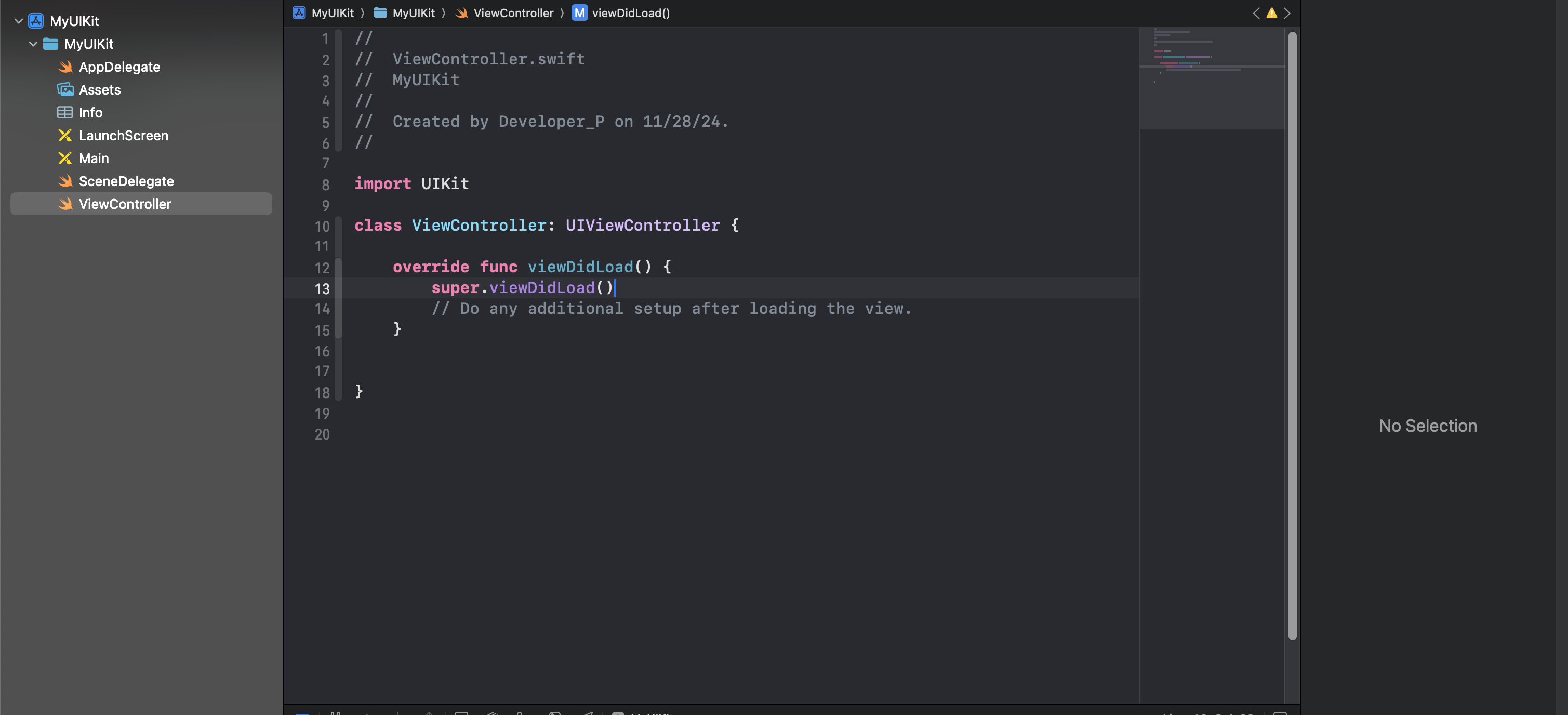Open the AppDelegate swift file
The height and width of the screenshot is (715, 1568).
coord(118,67)
